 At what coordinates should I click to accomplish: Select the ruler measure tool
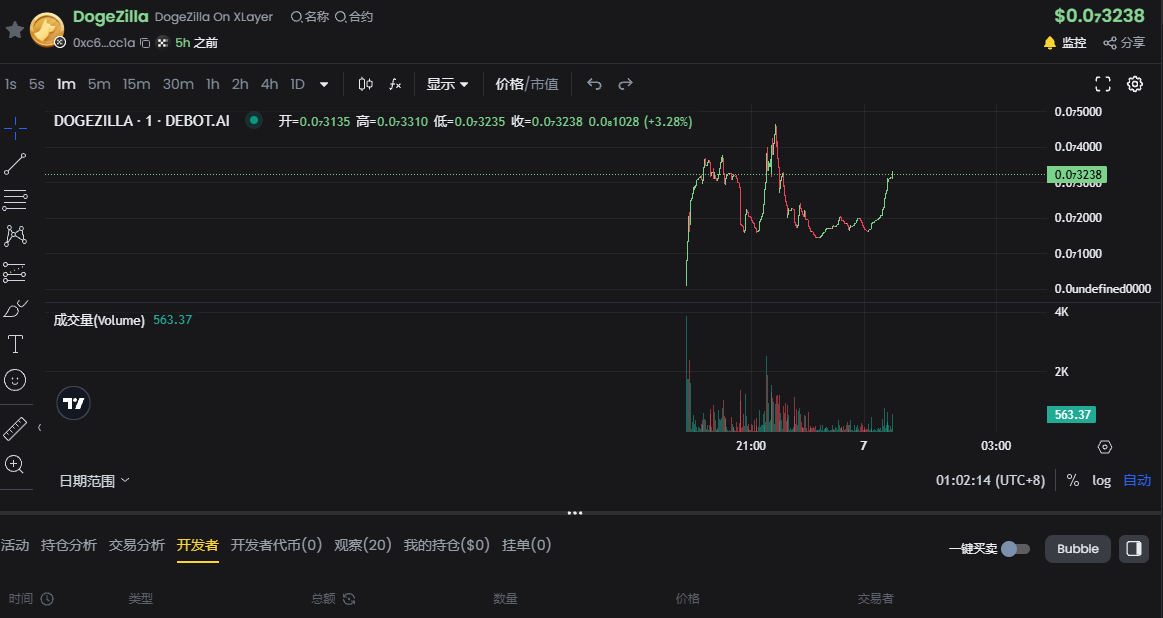pos(16,428)
